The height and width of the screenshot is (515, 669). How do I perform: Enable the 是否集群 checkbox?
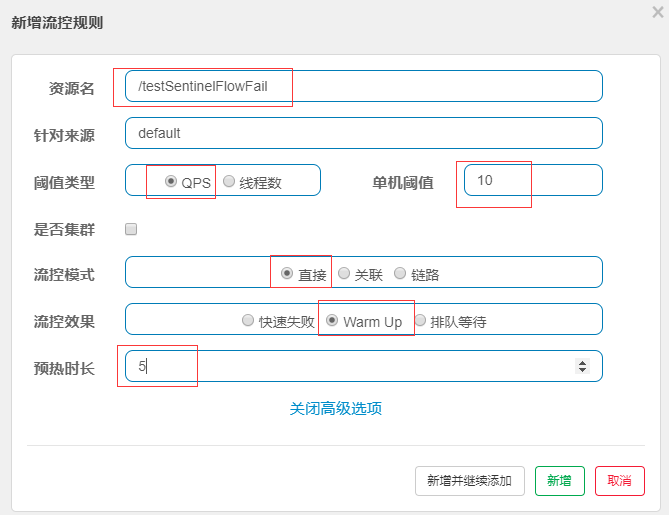(x=131, y=229)
